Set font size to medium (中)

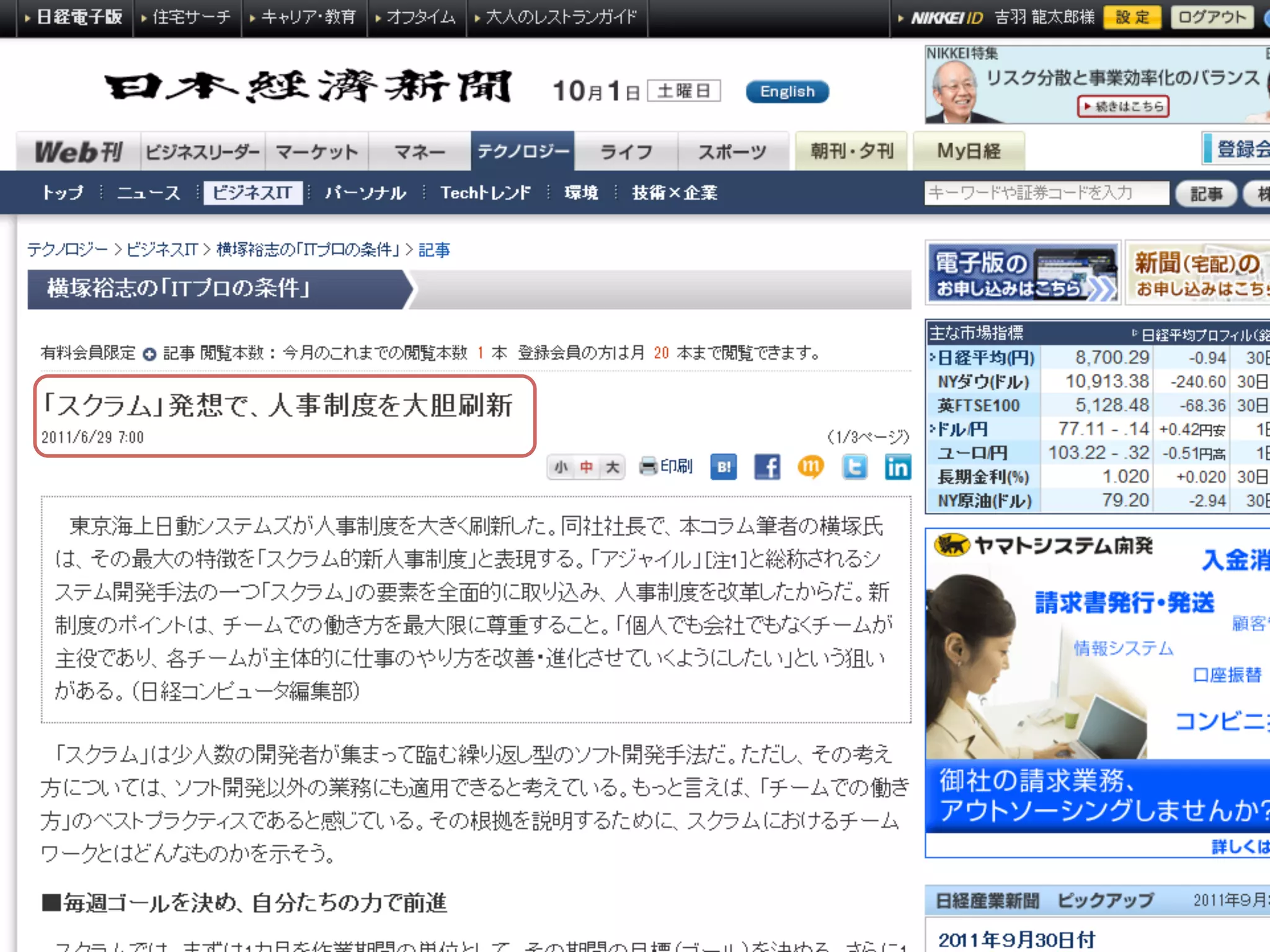(587, 467)
